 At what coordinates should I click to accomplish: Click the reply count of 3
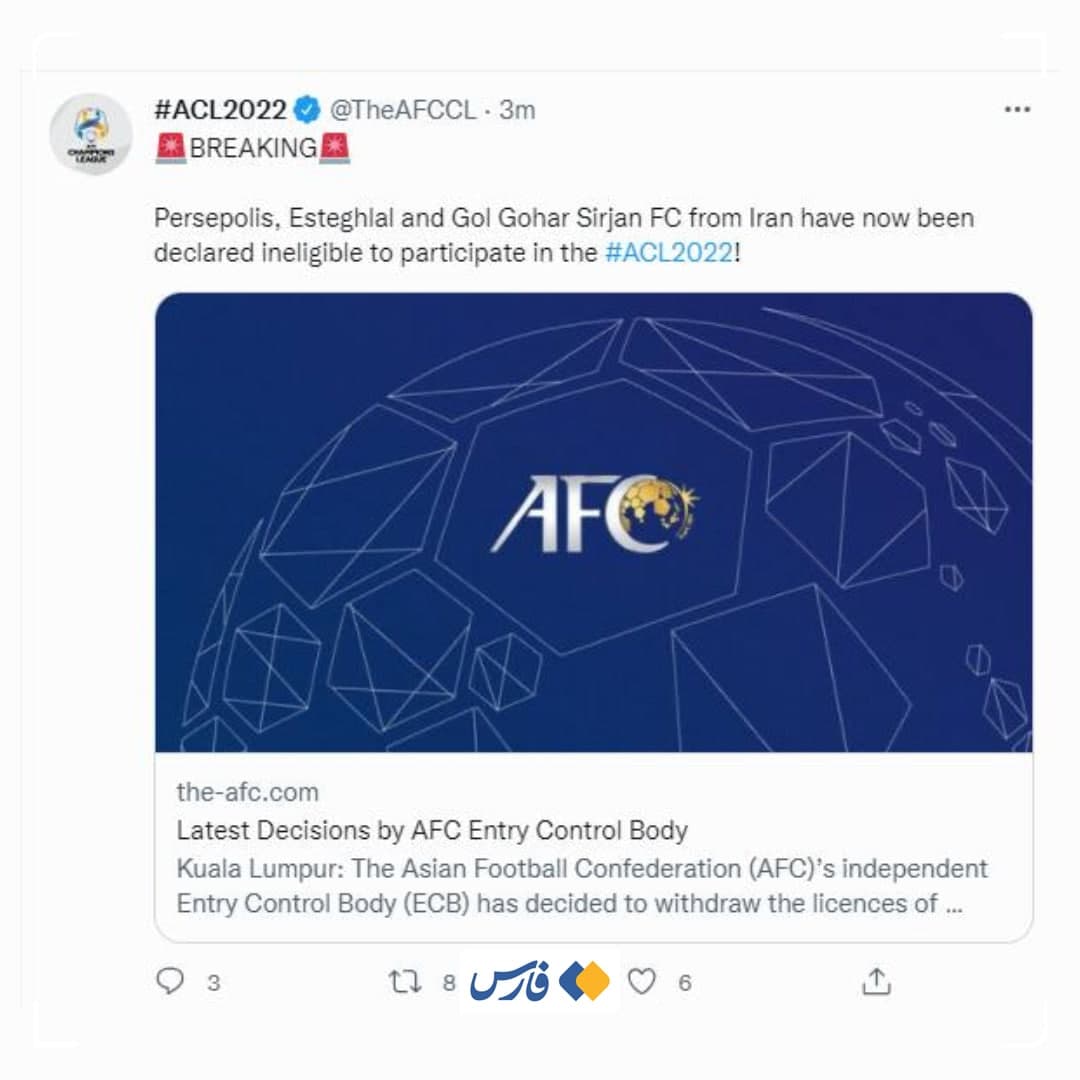point(213,983)
